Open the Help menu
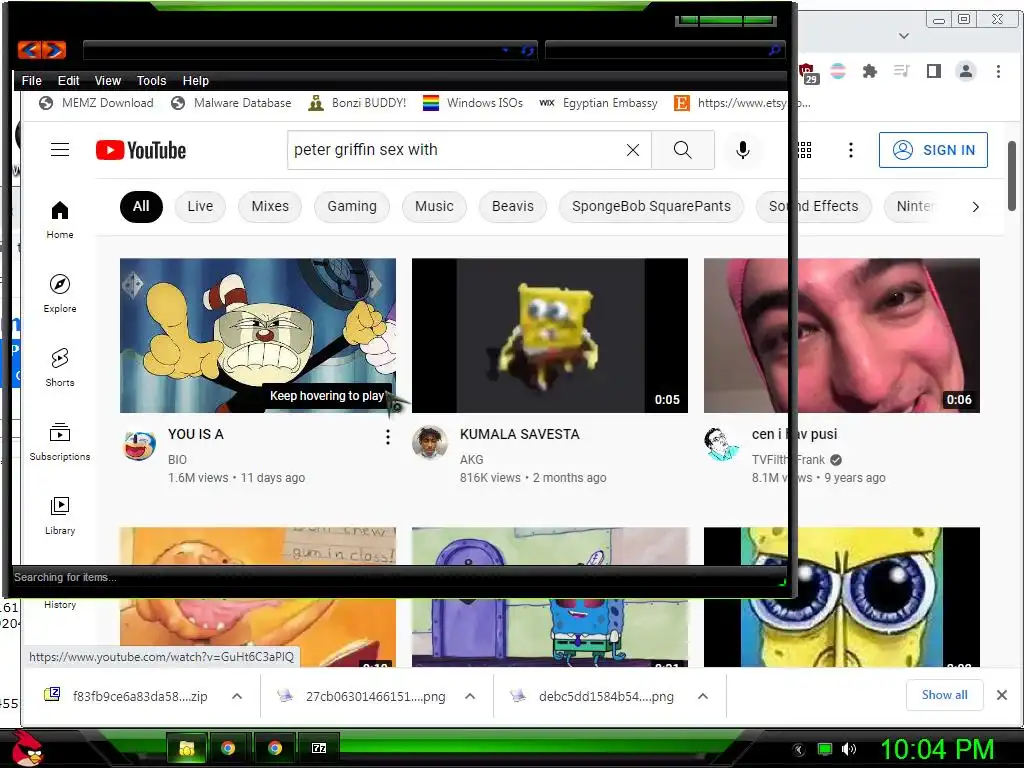 [x=195, y=80]
